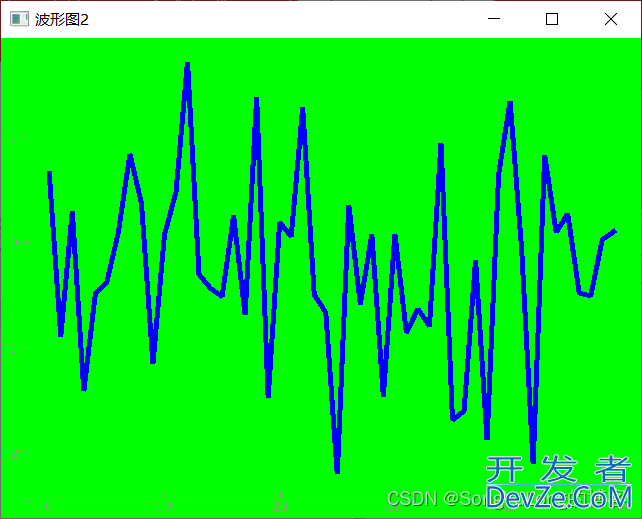The width and height of the screenshot is (642, 519).
Task: Click the y-axis label -1
Action: click(9, 348)
